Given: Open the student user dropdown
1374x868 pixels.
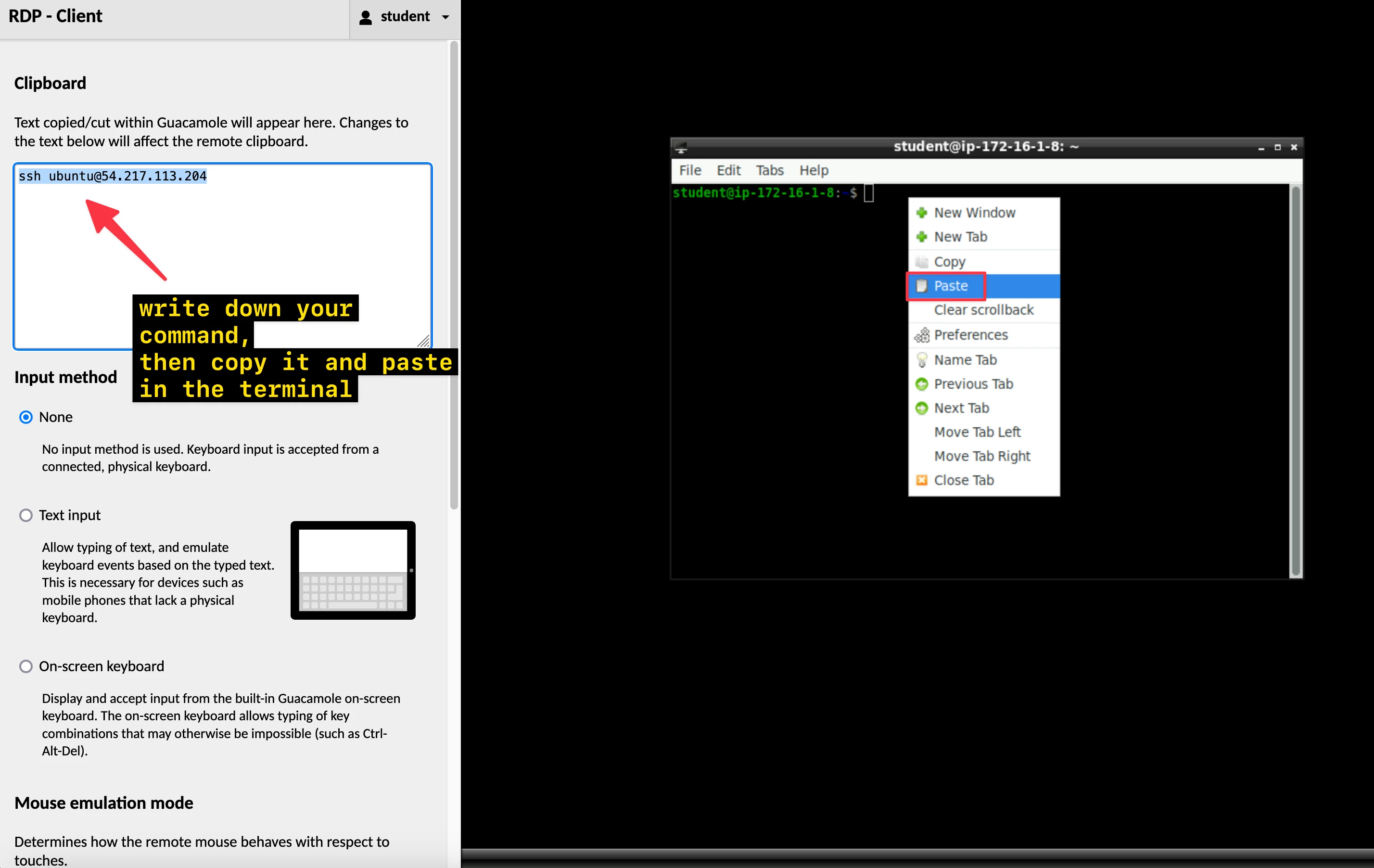Looking at the screenshot, I should coord(405,16).
